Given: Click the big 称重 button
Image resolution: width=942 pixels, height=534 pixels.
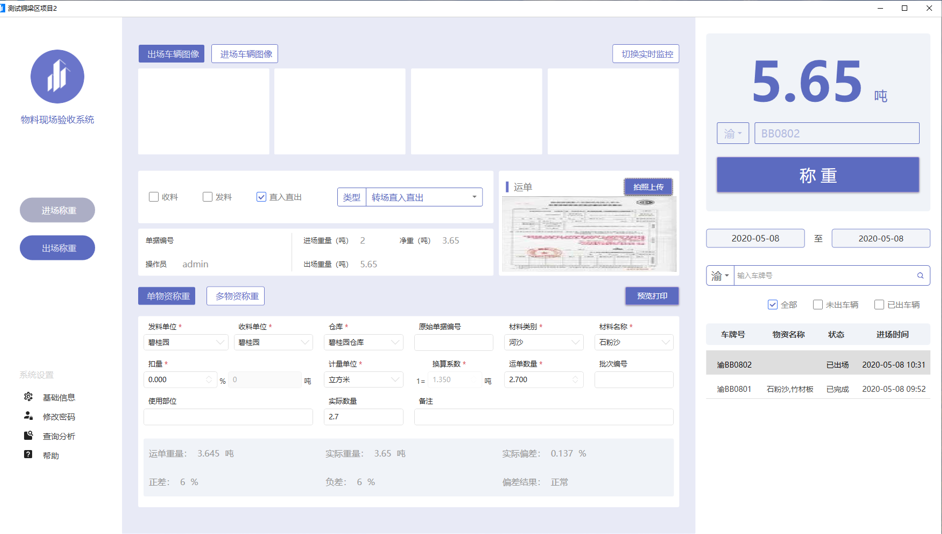Looking at the screenshot, I should [x=818, y=175].
